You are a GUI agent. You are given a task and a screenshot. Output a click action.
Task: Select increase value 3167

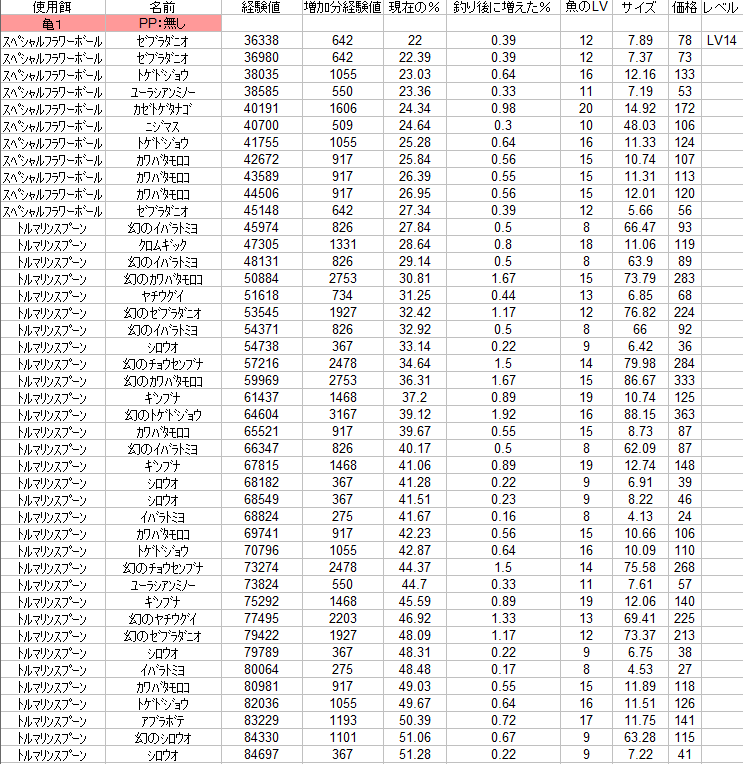[343, 415]
